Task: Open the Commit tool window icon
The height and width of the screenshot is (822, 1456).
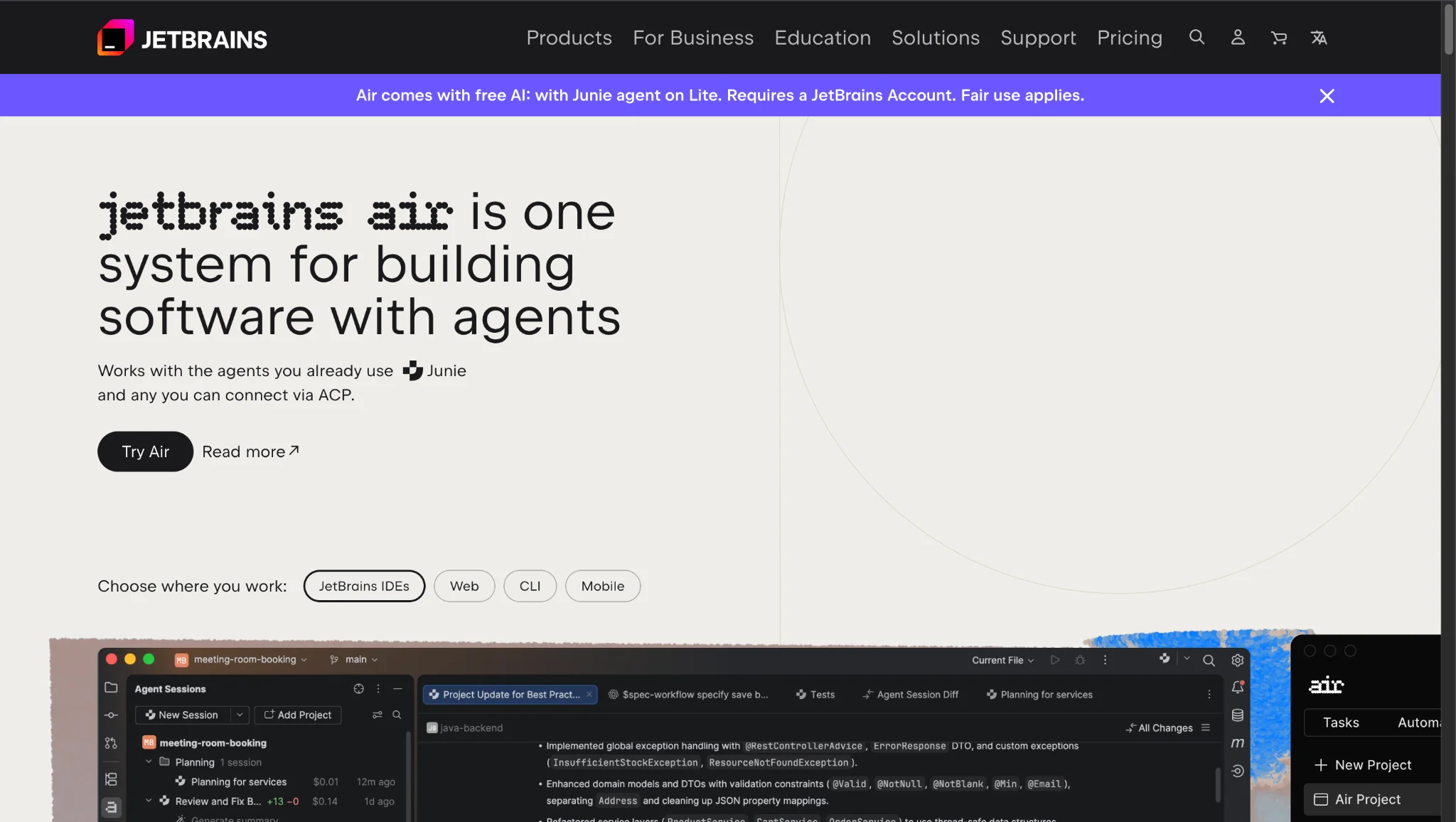Action: tap(111, 715)
